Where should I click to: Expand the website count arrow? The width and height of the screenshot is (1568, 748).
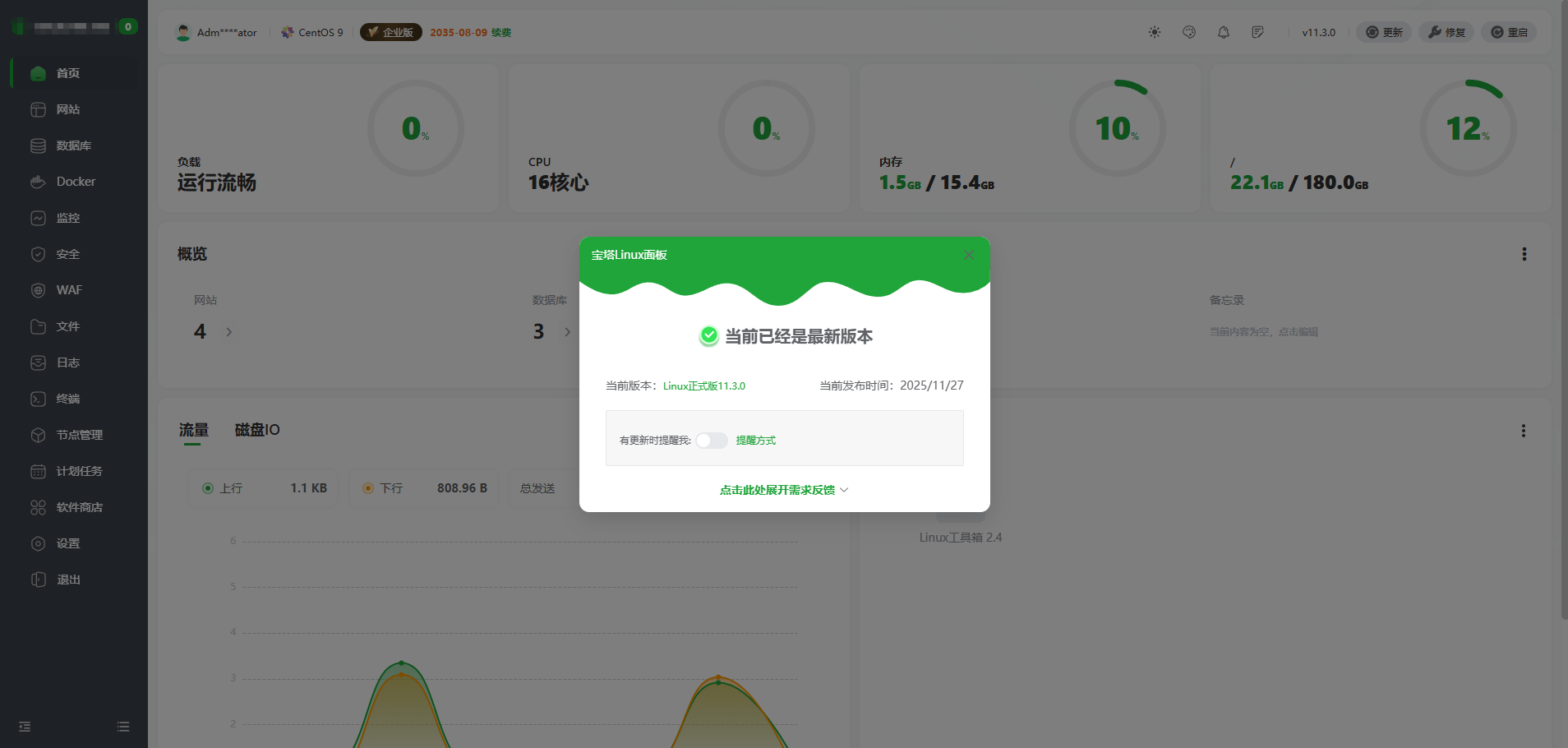tap(229, 332)
